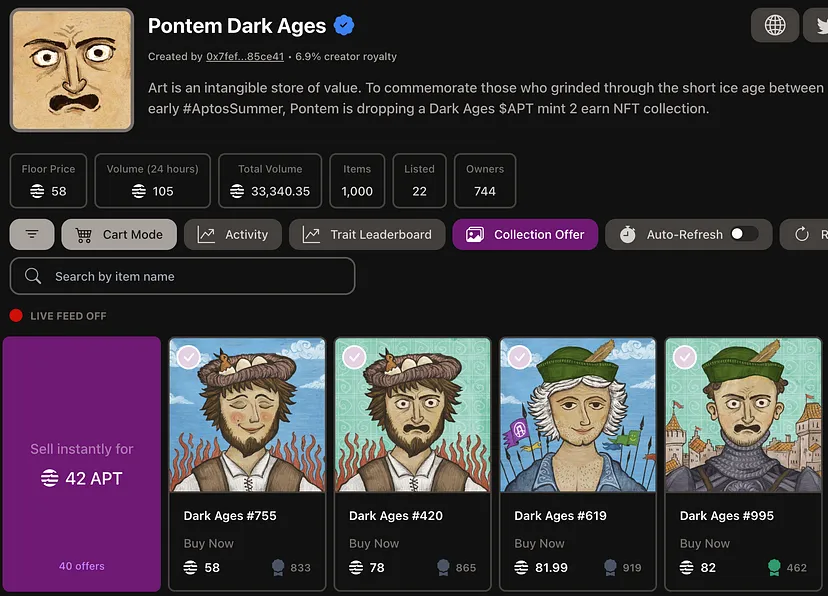Click the 40 offers link
The width and height of the screenshot is (828, 596).
82,566
